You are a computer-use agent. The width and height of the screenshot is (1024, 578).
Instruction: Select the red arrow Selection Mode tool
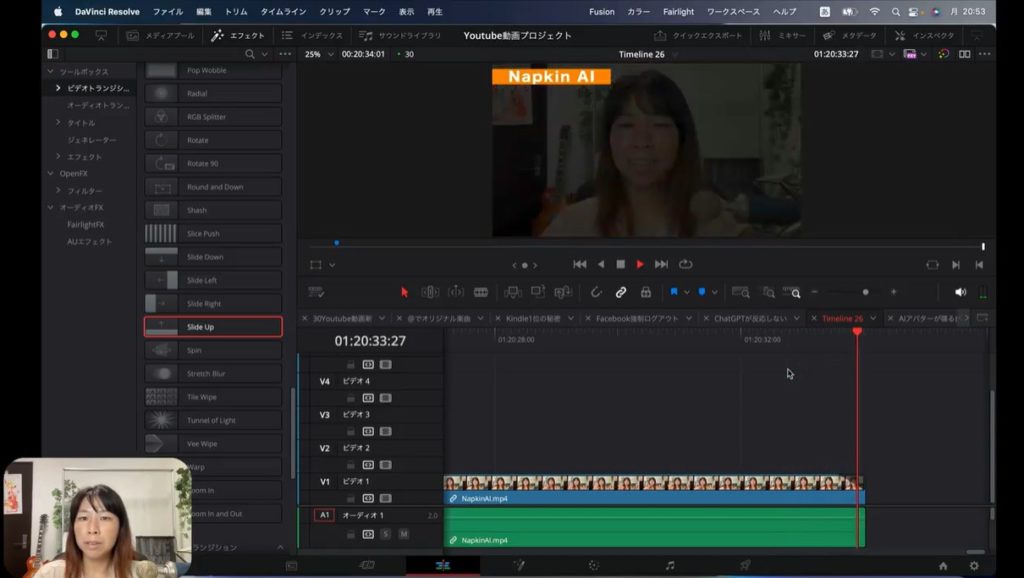pyautogui.click(x=404, y=292)
